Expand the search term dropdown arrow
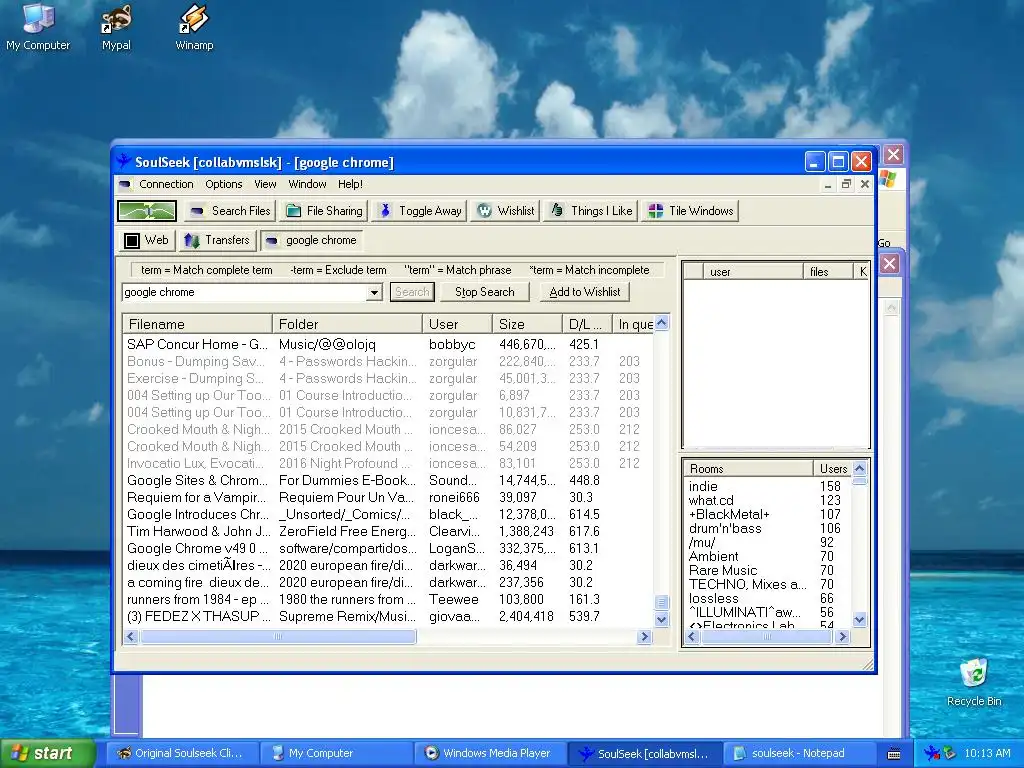Viewport: 1024px width, 768px height. coord(374,293)
